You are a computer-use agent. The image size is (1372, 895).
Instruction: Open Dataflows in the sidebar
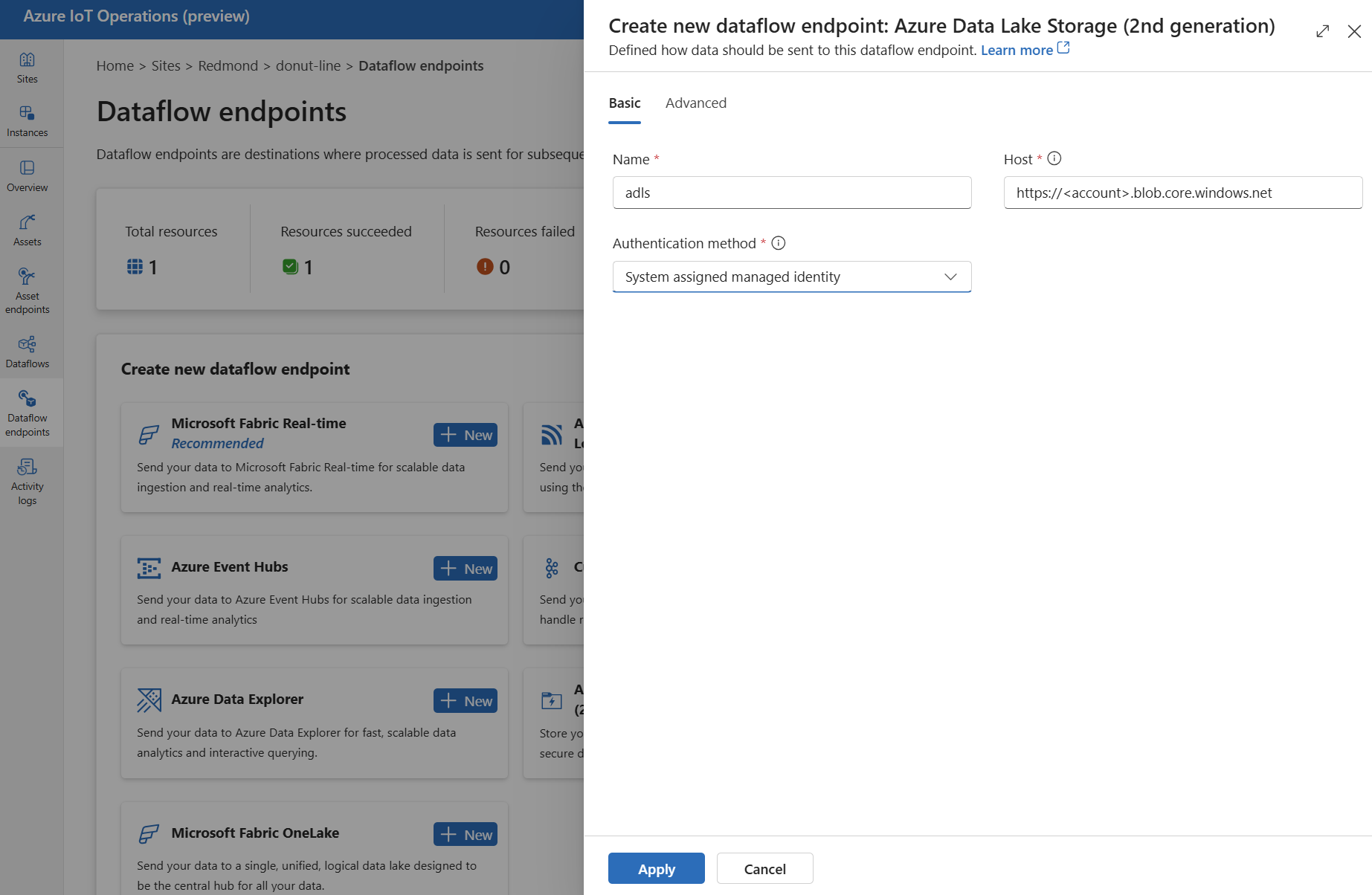tap(28, 352)
